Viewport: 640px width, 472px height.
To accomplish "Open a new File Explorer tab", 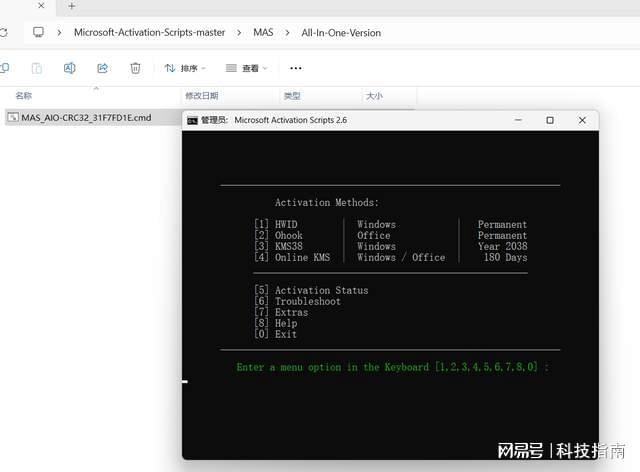I will [x=72, y=6].
